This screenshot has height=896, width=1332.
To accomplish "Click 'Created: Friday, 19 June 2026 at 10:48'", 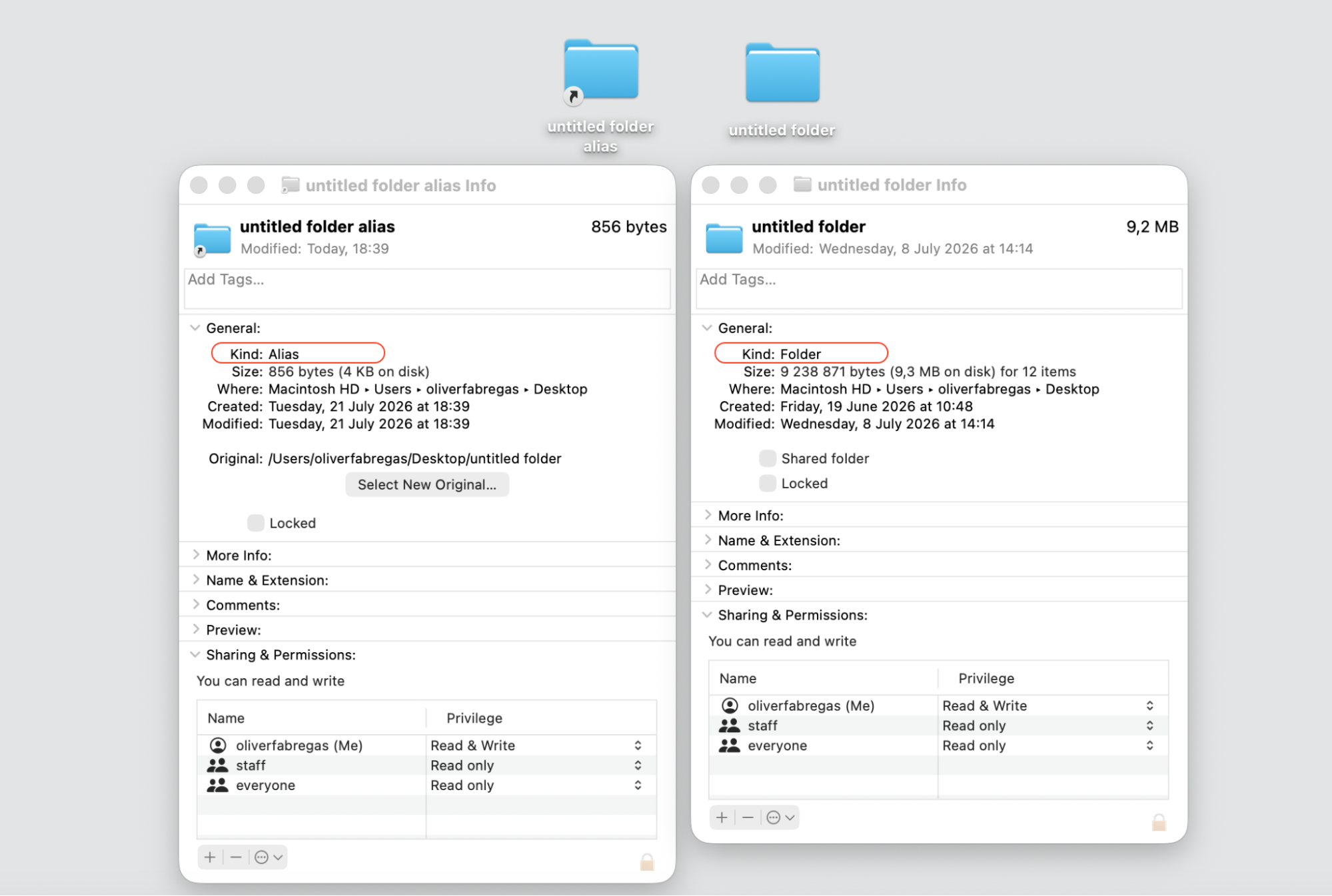I will pos(846,406).
